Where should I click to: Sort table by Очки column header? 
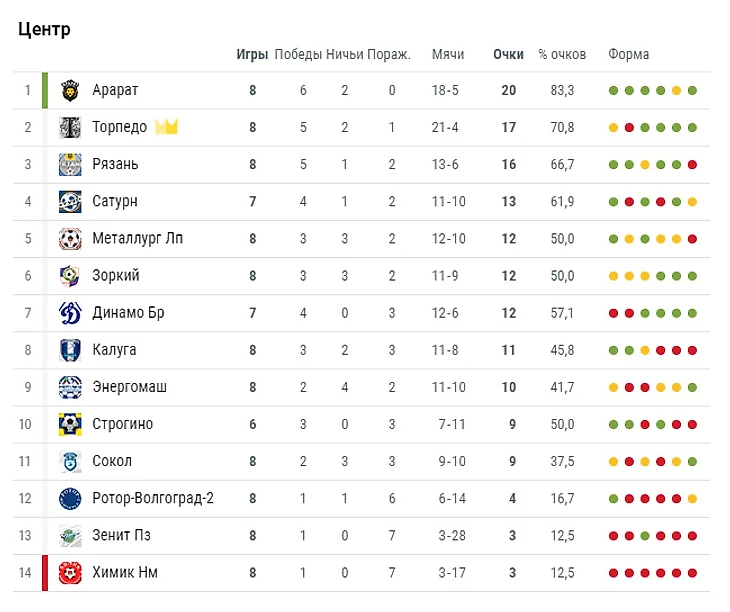tap(508, 54)
